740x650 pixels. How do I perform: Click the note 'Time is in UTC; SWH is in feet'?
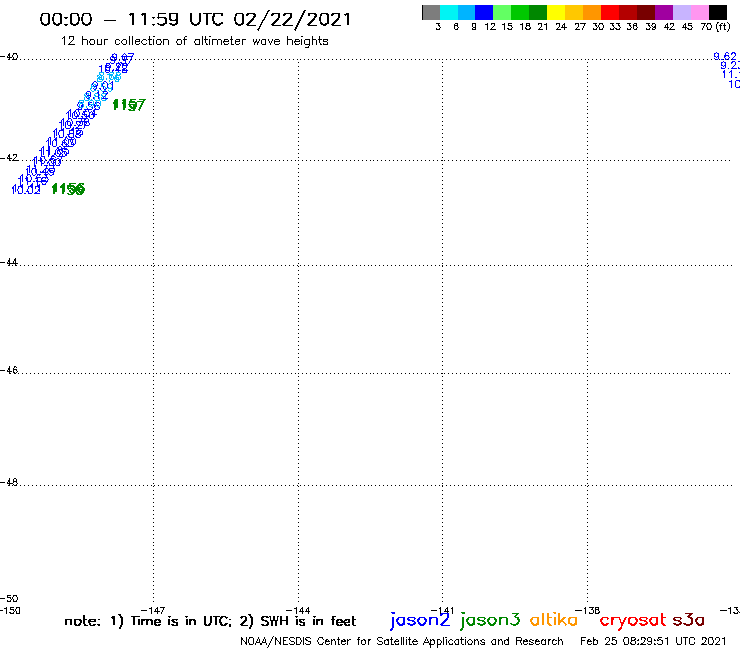(210, 621)
